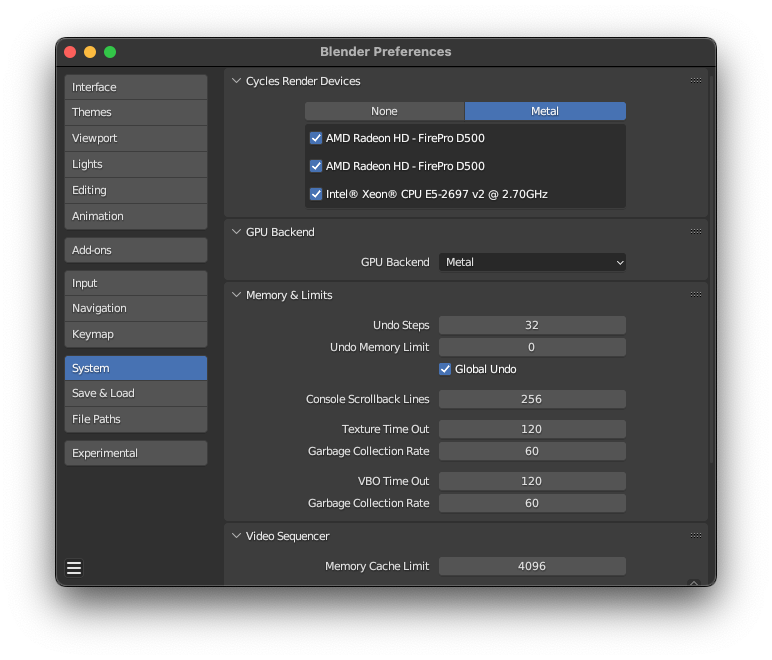
Task: Click the Undo Steps value field
Action: (x=532, y=325)
